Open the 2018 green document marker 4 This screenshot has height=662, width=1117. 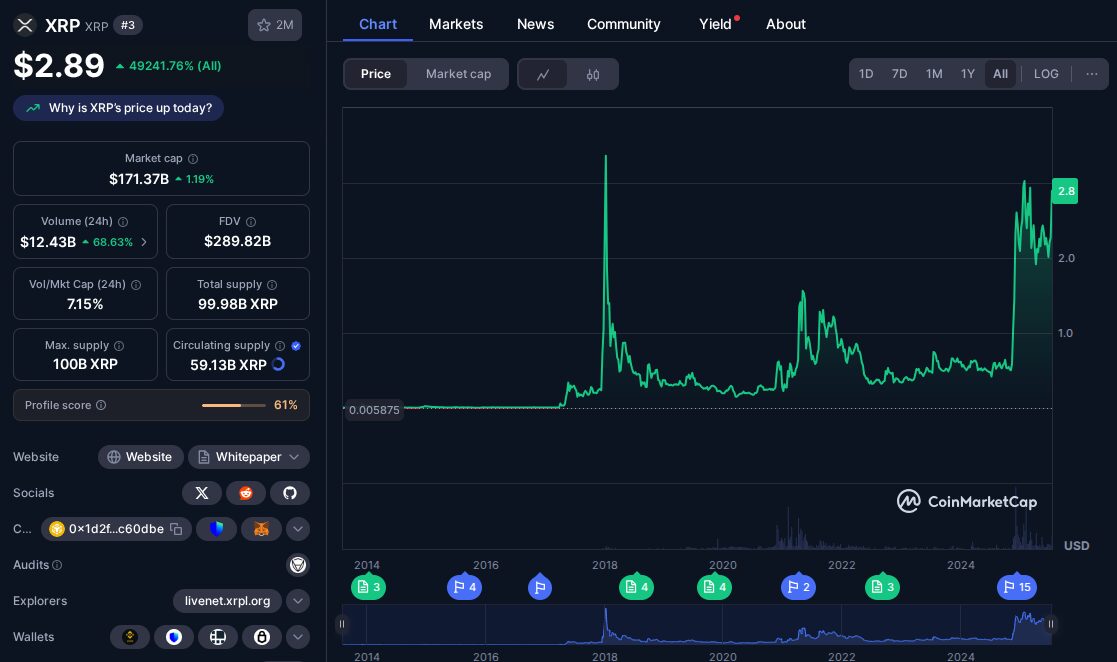pyautogui.click(x=636, y=586)
